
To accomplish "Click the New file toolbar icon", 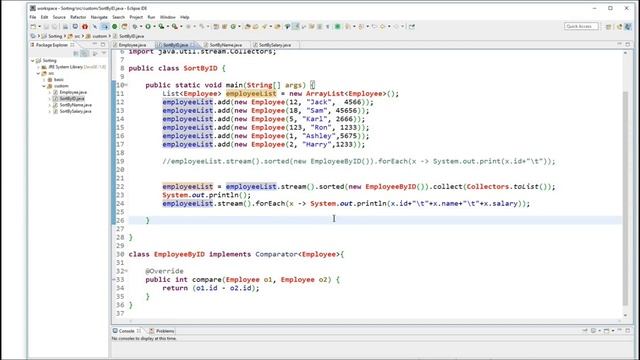I will 33,27.
